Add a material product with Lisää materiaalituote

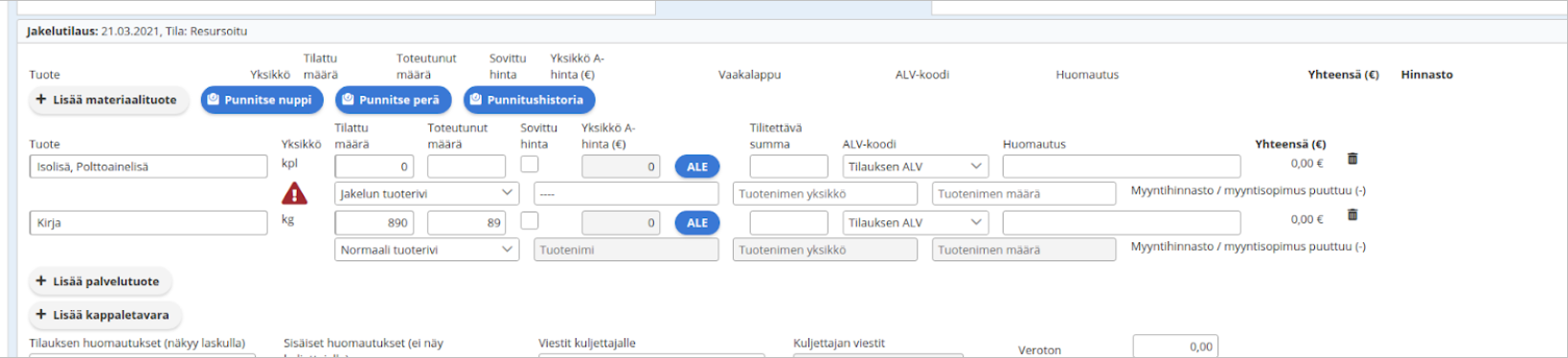pos(108,100)
